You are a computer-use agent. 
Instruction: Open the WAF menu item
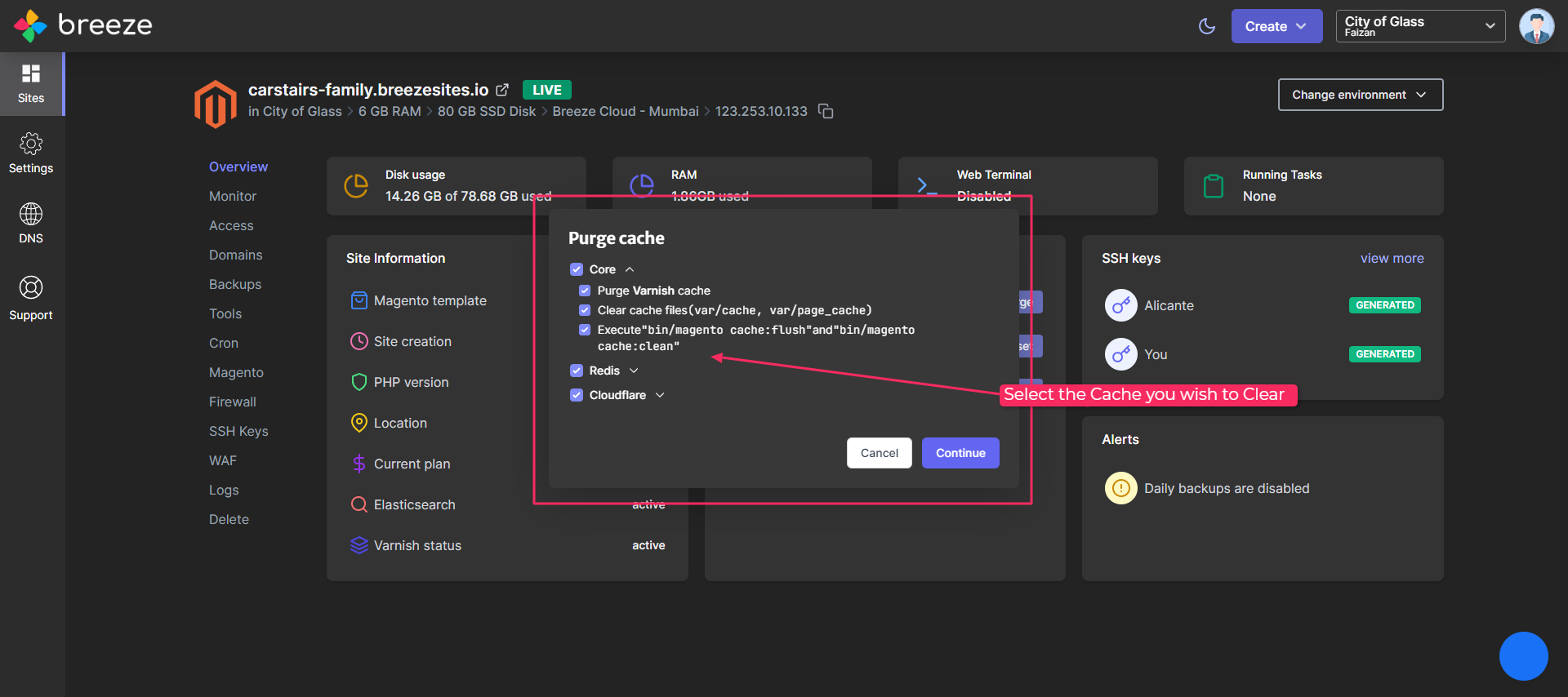coord(223,460)
